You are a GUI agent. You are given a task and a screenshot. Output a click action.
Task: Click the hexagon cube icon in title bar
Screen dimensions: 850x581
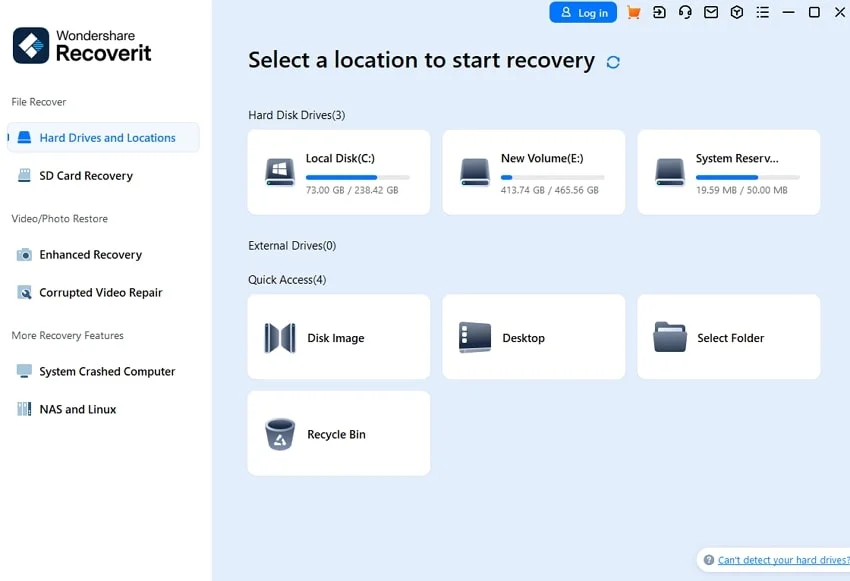[x=737, y=12]
